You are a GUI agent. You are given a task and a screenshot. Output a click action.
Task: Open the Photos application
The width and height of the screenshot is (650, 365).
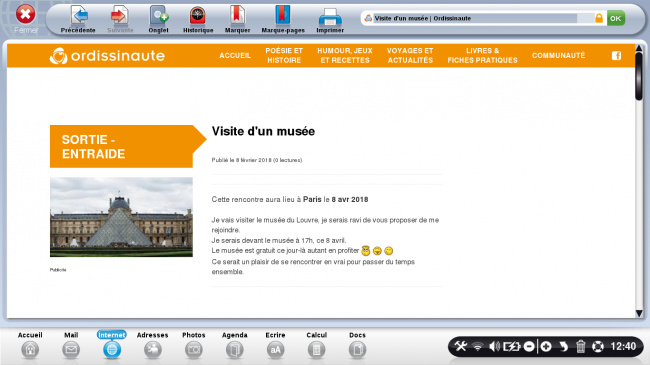194,345
